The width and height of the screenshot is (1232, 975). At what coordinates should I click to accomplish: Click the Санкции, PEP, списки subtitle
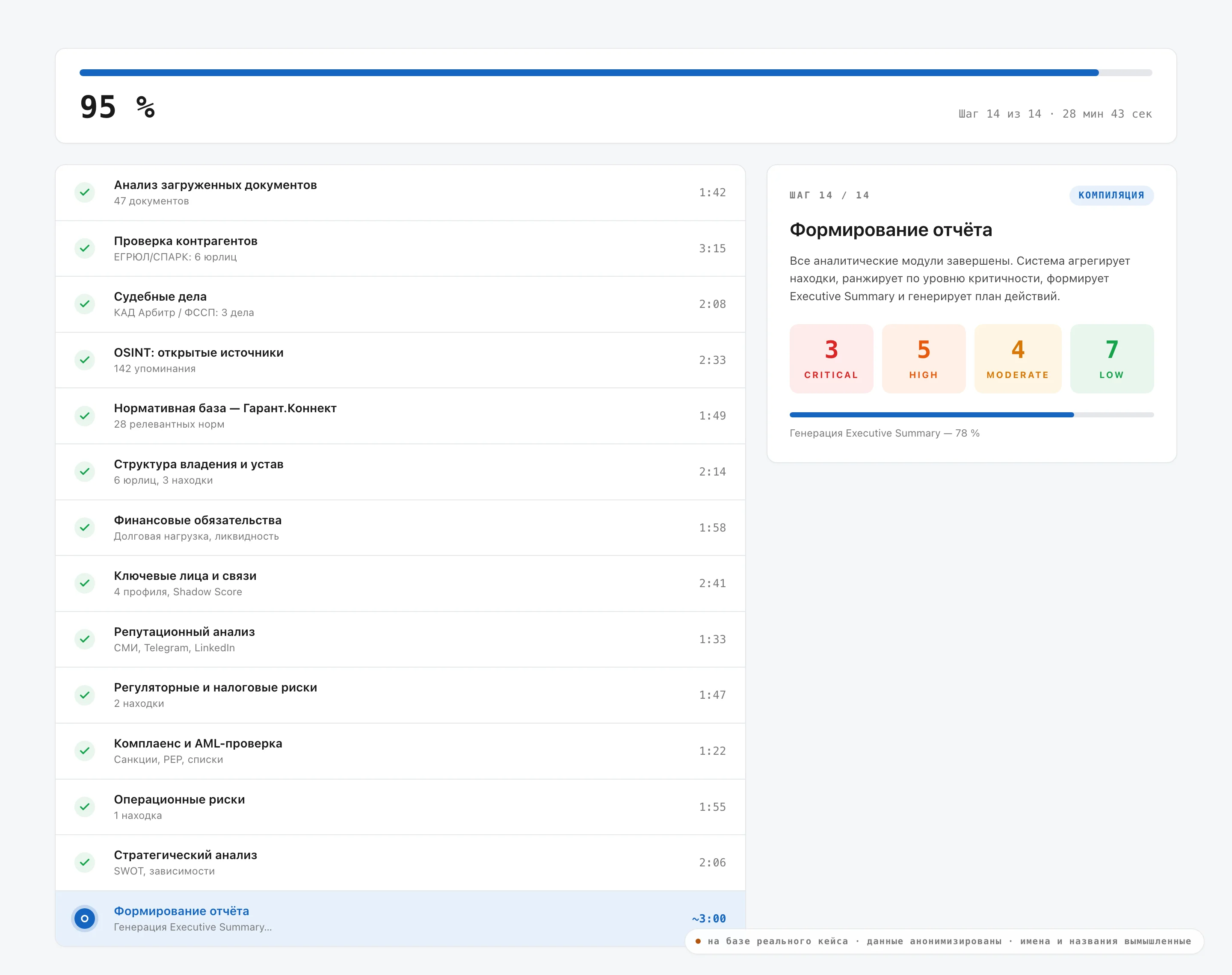[x=169, y=760]
